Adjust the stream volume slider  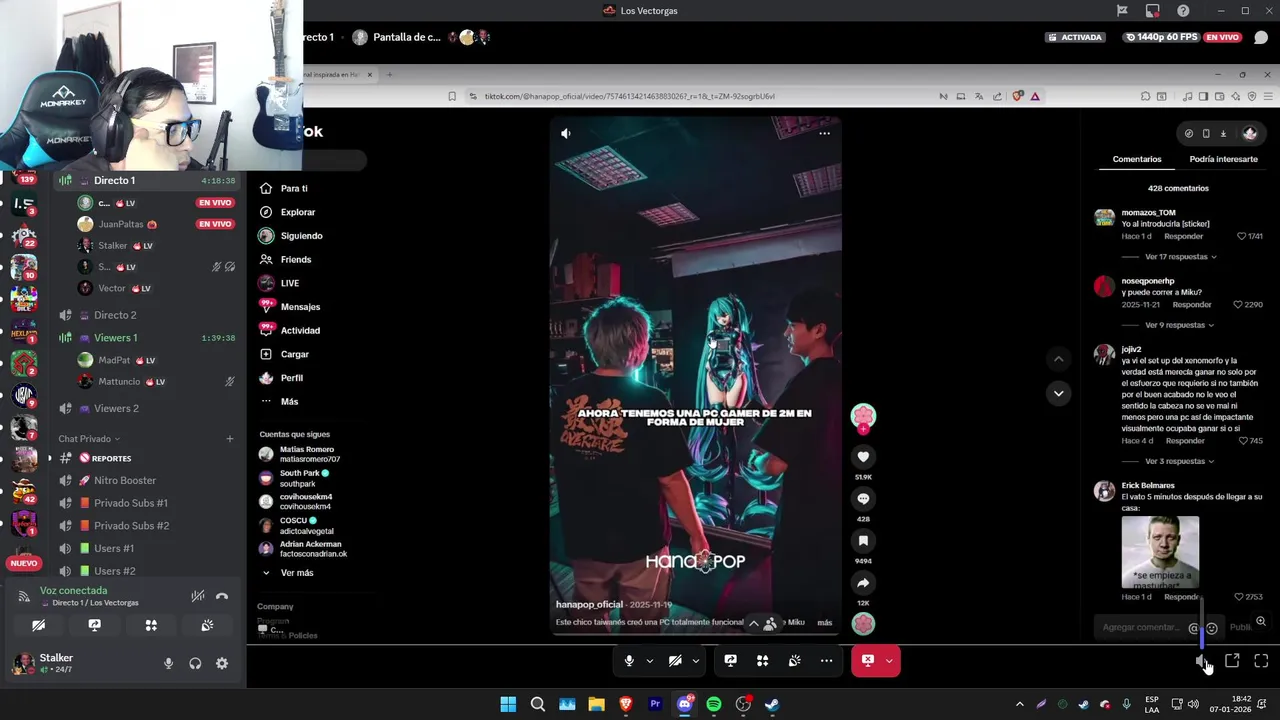click(1202, 622)
